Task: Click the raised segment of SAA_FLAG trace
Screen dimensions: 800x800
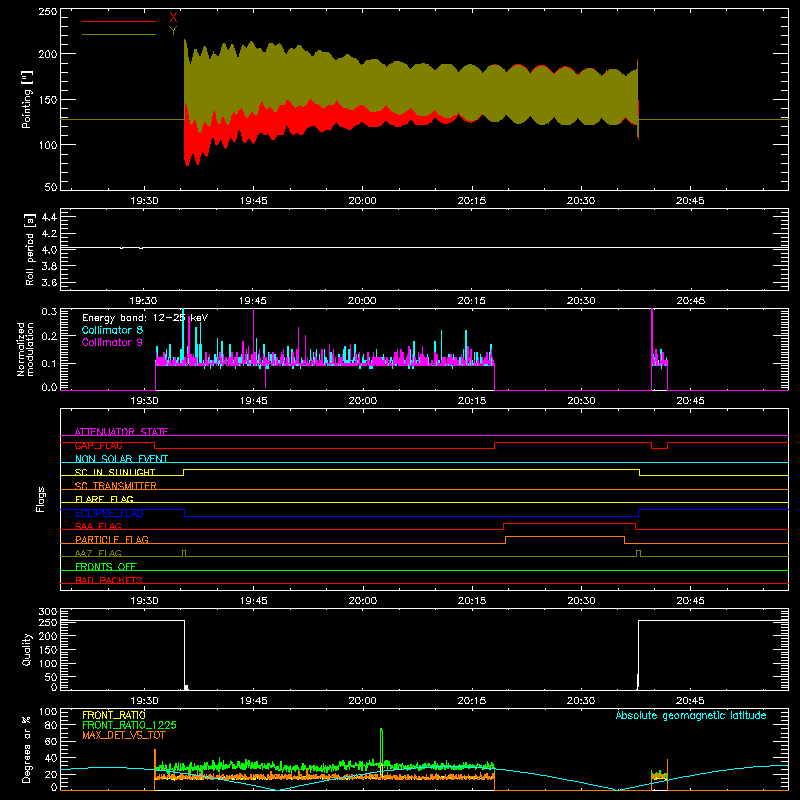Action: tap(569, 523)
